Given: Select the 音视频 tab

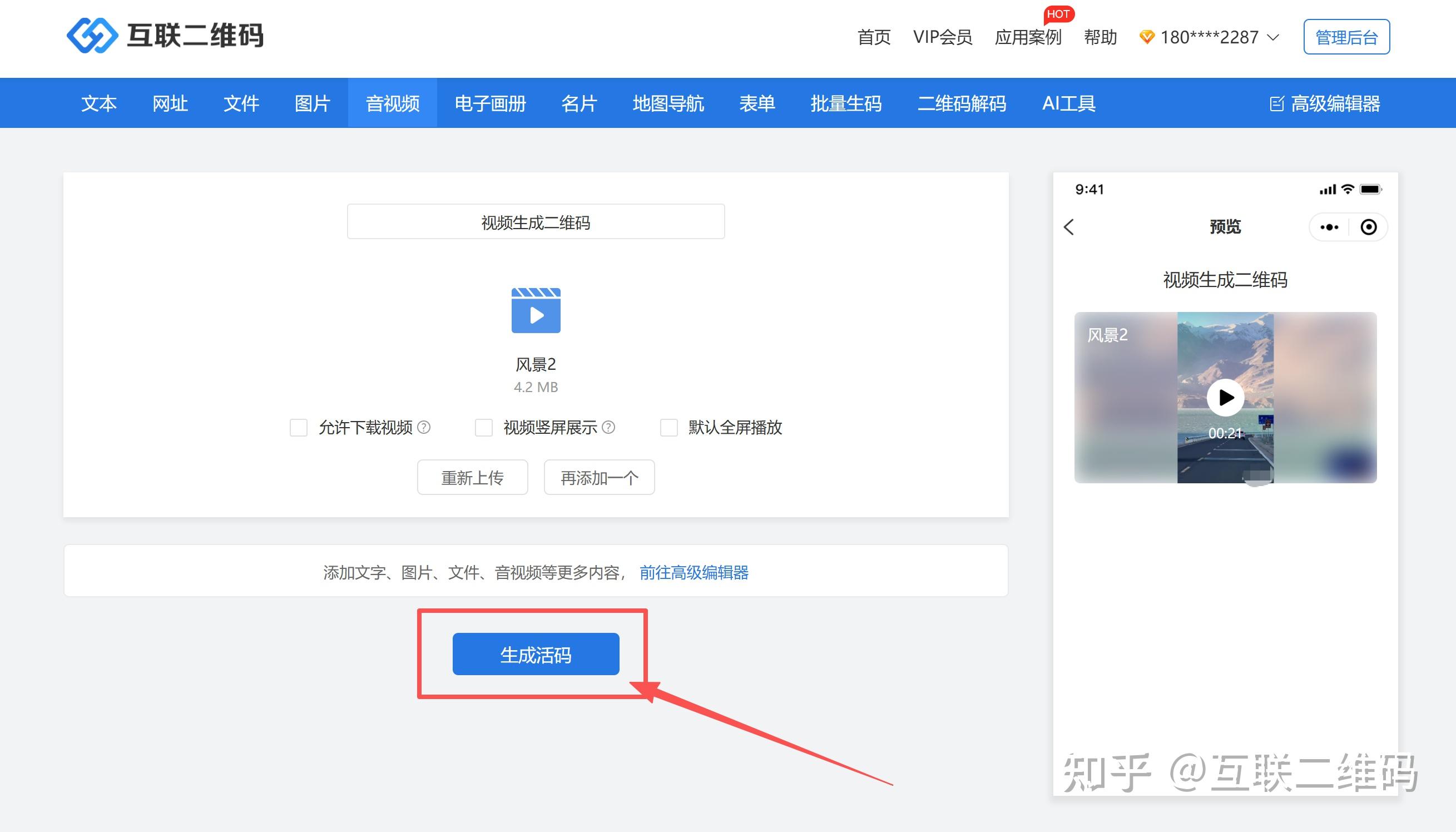Looking at the screenshot, I should 393,103.
